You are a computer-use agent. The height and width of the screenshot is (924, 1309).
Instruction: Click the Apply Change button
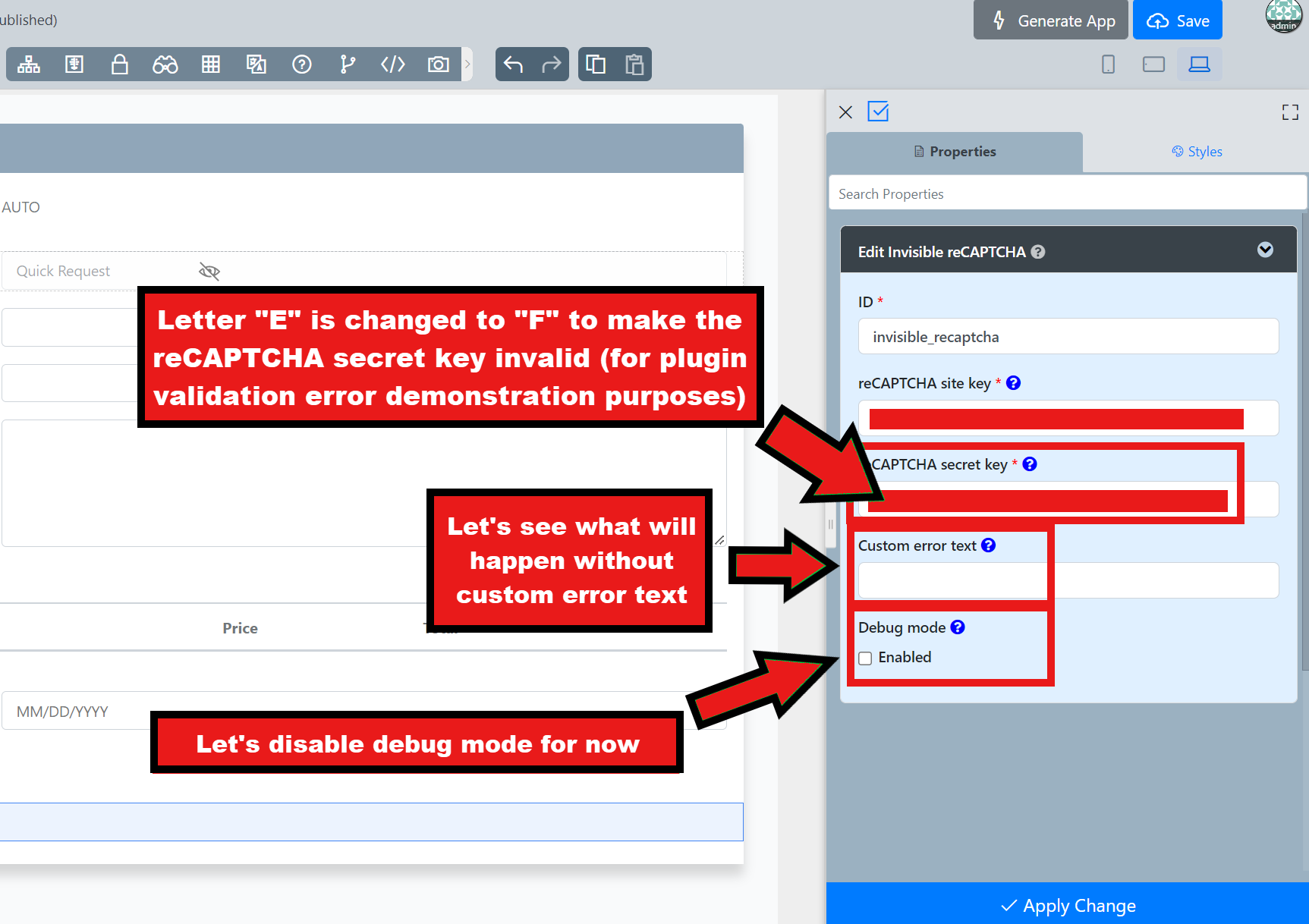coord(1068,904)
